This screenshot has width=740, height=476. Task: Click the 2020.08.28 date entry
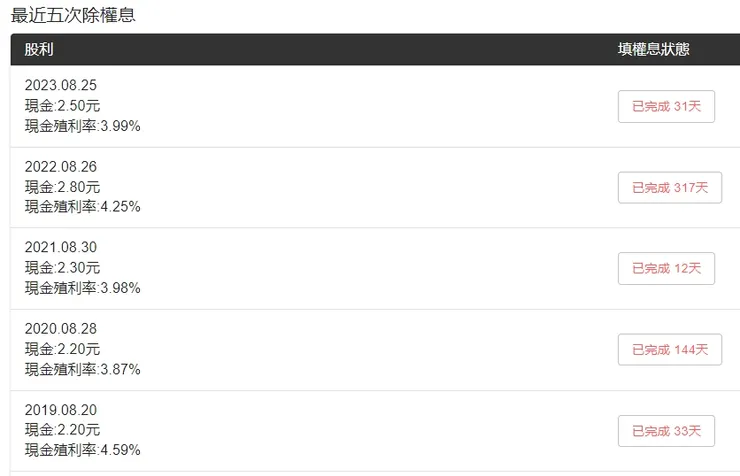[61, 329]
